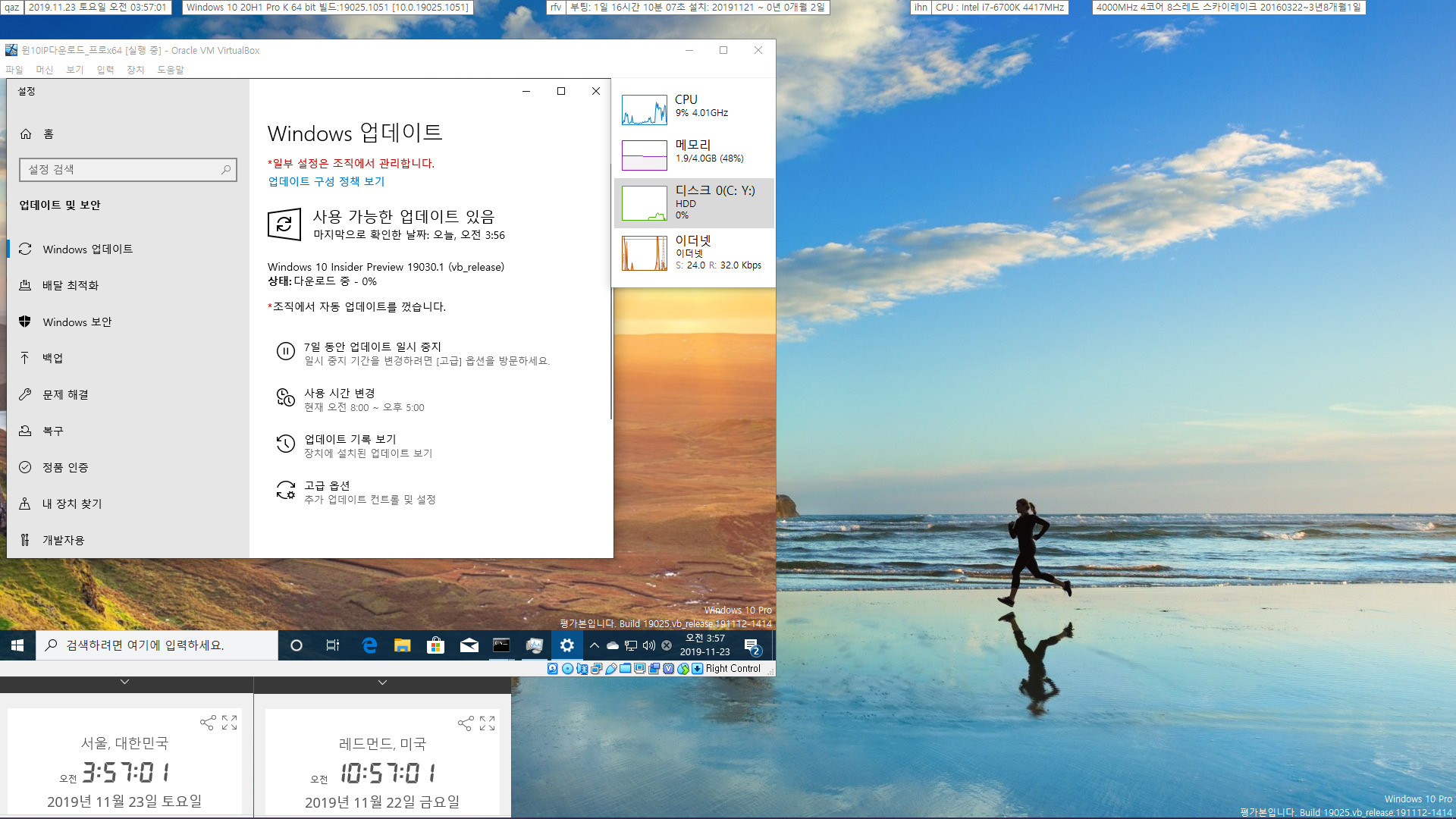Screen dimensions: 1456x819
Task: Open Task View on guest taskbar
Action: (332, 645)
